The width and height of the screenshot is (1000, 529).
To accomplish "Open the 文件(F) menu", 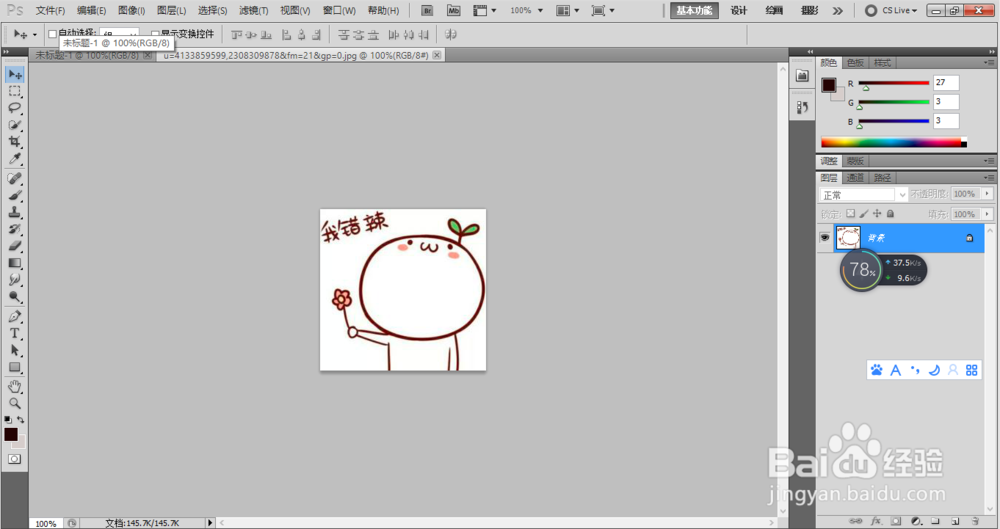I will click(x=50, y=10).
